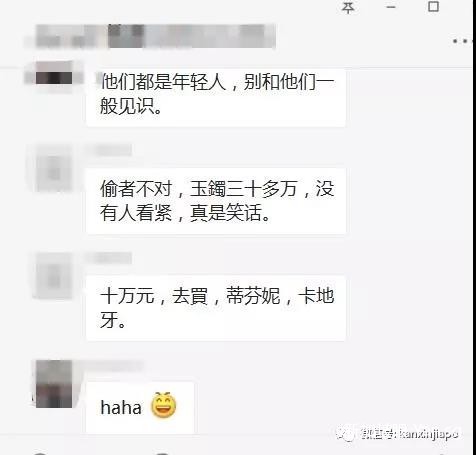
Task: Click the kanxinjiapo watermark text
Action: click(x=428, y=434)
